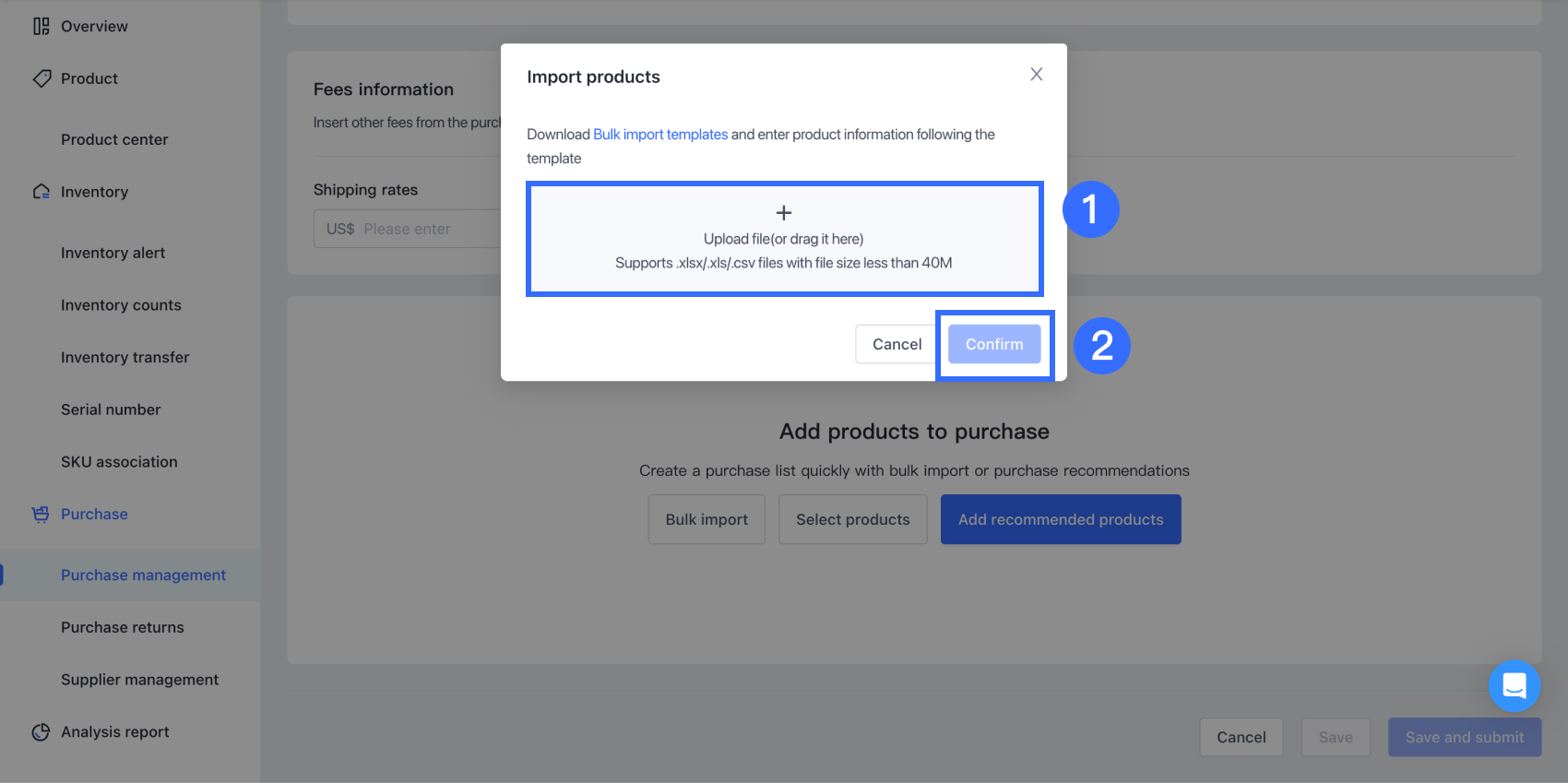Click the plus icon to upload file
This screenshot has width=1568, height=783.
click(784, 213)
